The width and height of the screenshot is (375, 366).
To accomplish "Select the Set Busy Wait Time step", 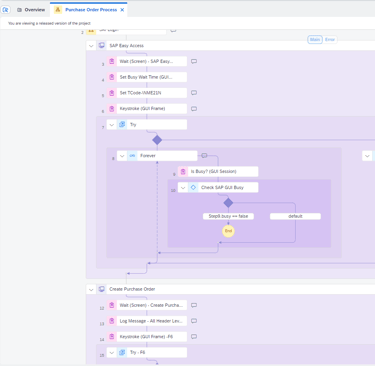I will click(147, 77).
